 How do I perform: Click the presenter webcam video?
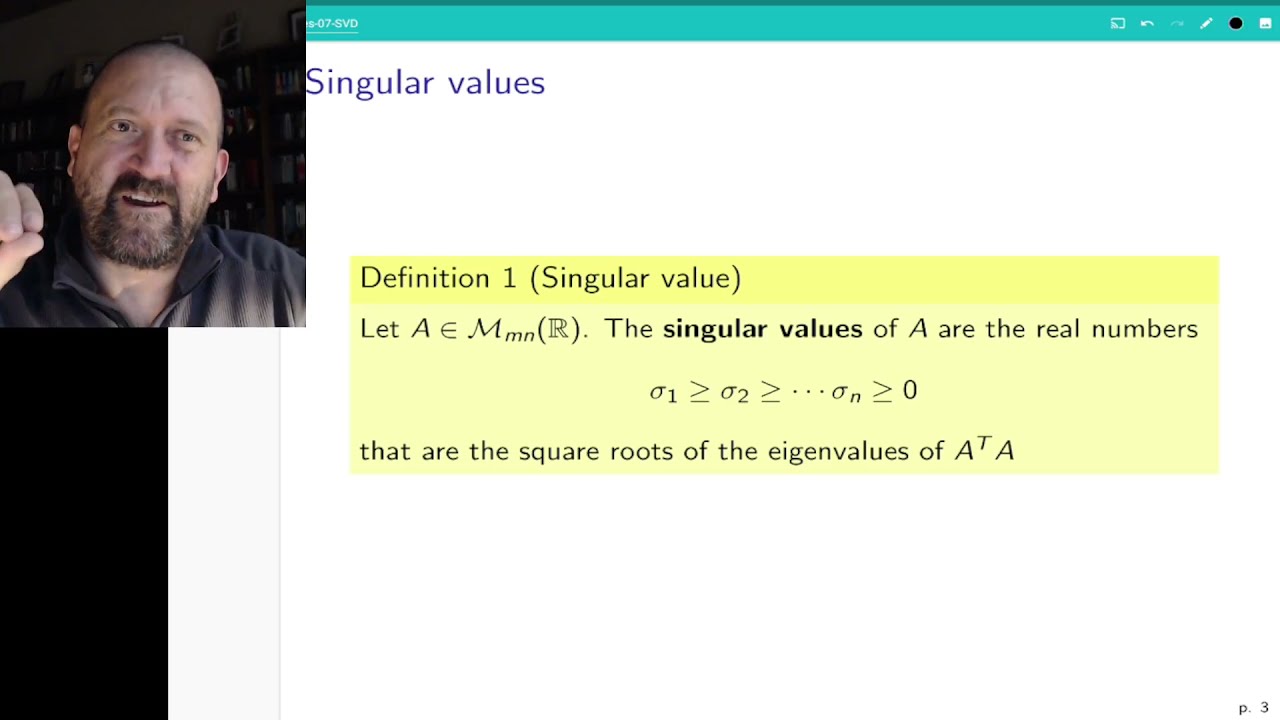[x=152, y=164]
